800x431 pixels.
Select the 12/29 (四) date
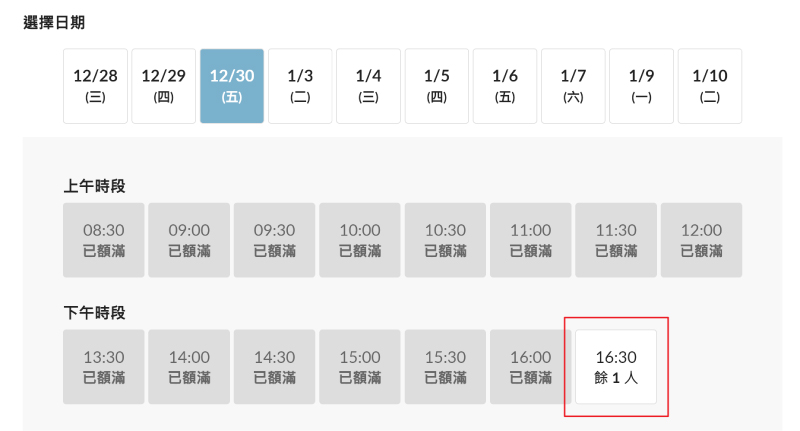(163, 86)
